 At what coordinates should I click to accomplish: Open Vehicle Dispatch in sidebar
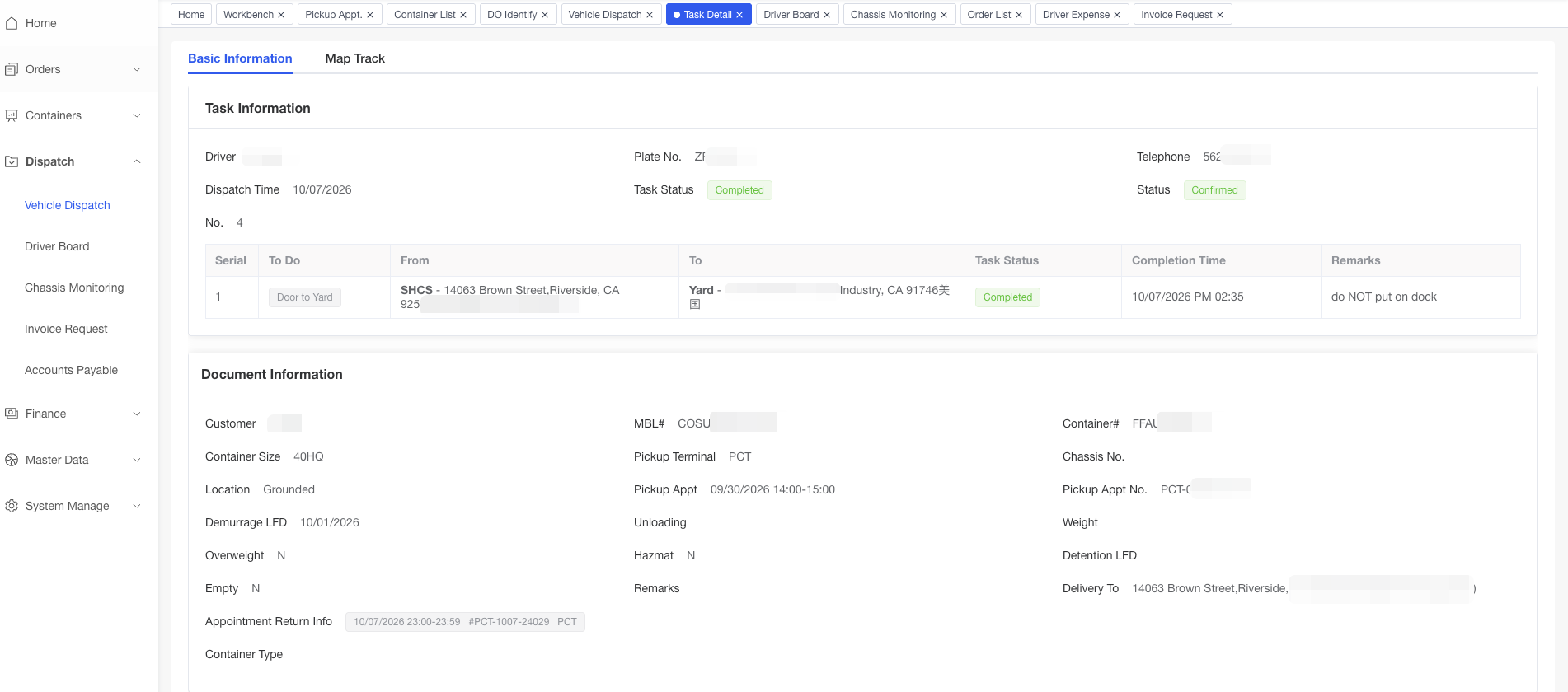pos(68,205)
